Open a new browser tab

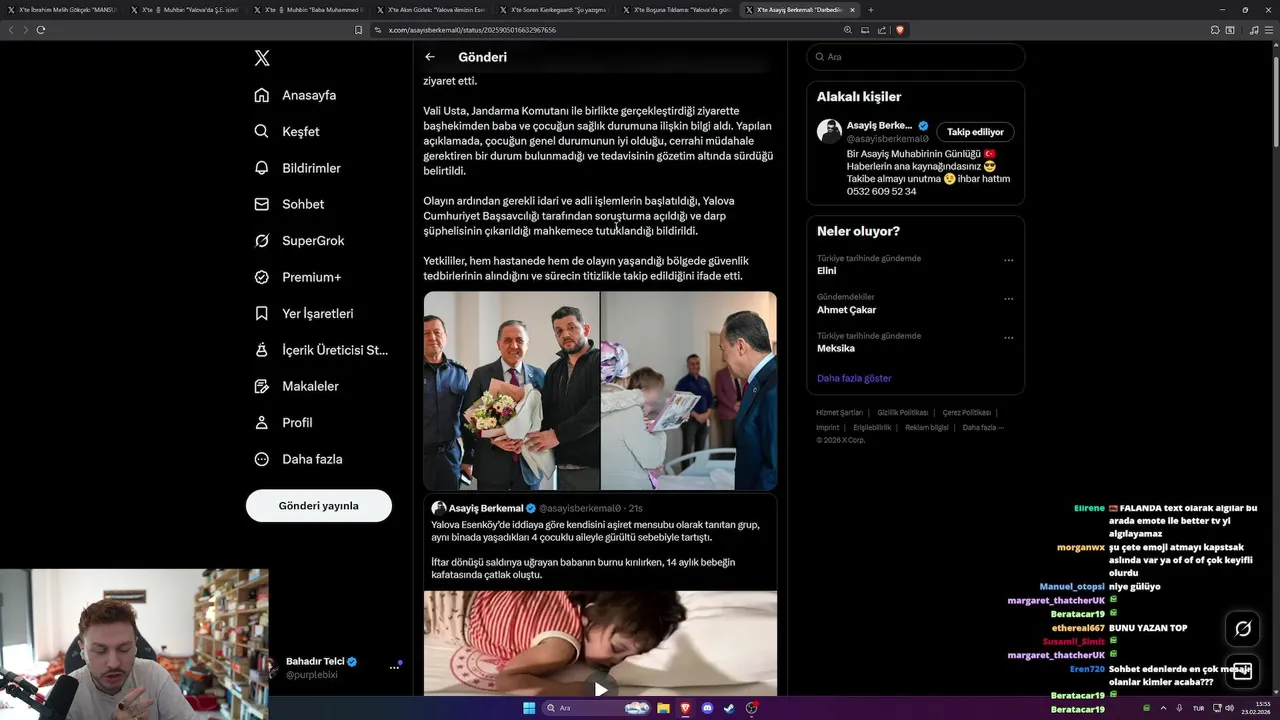[870, 10]
